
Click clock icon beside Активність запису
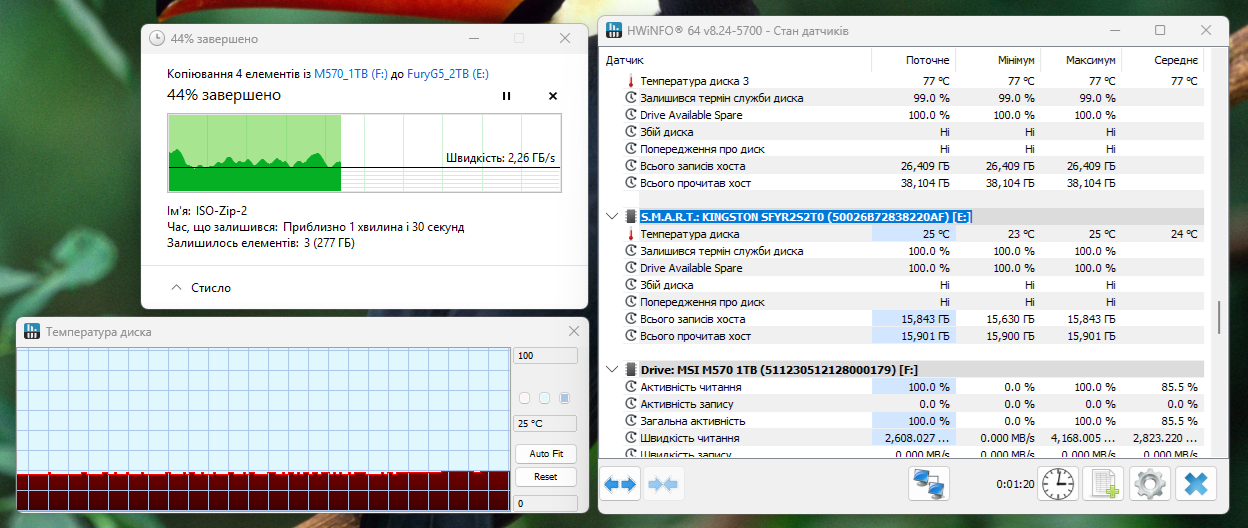(x=630, y=404)
